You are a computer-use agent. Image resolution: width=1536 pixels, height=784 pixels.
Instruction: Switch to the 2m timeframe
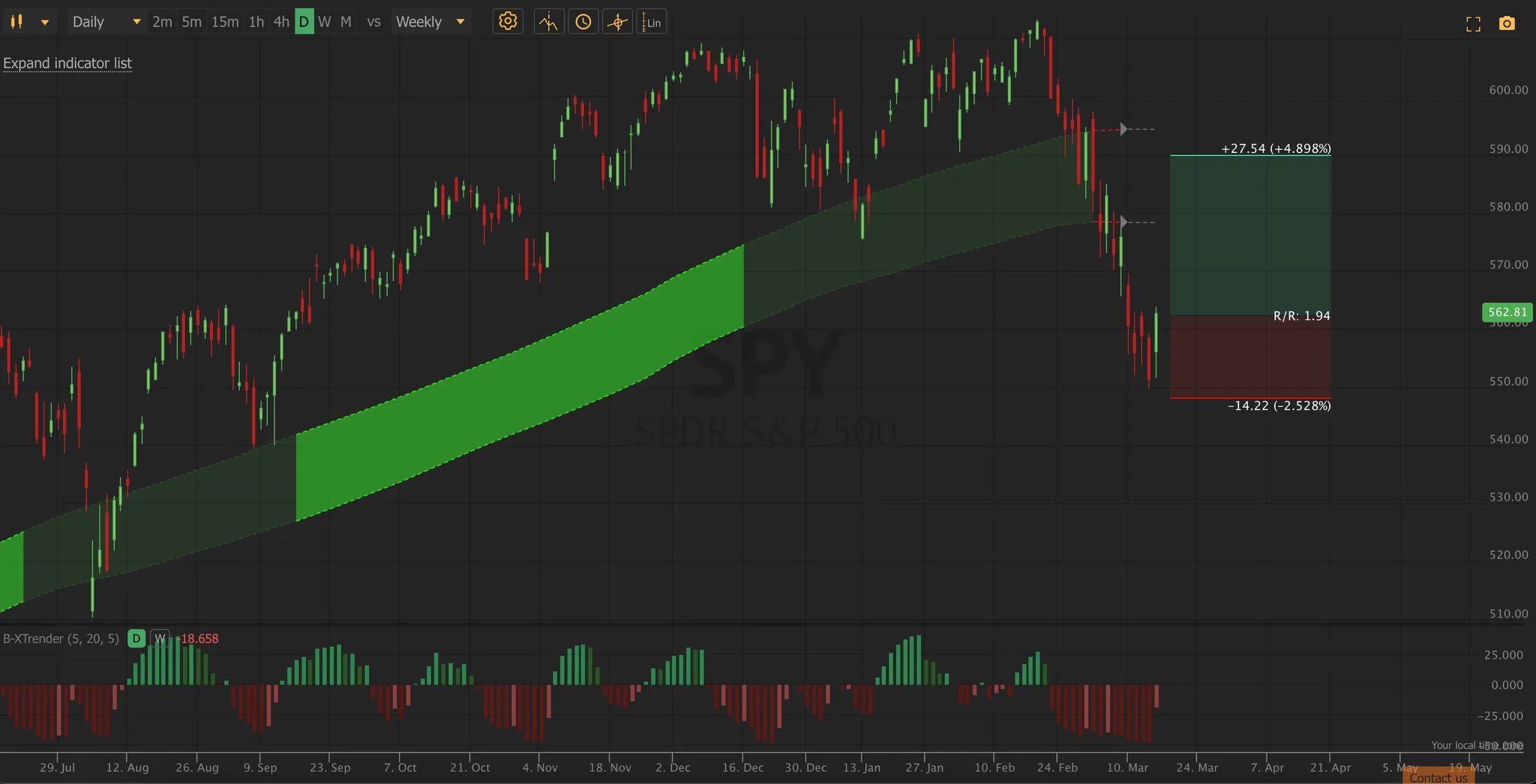click(162, 22)
